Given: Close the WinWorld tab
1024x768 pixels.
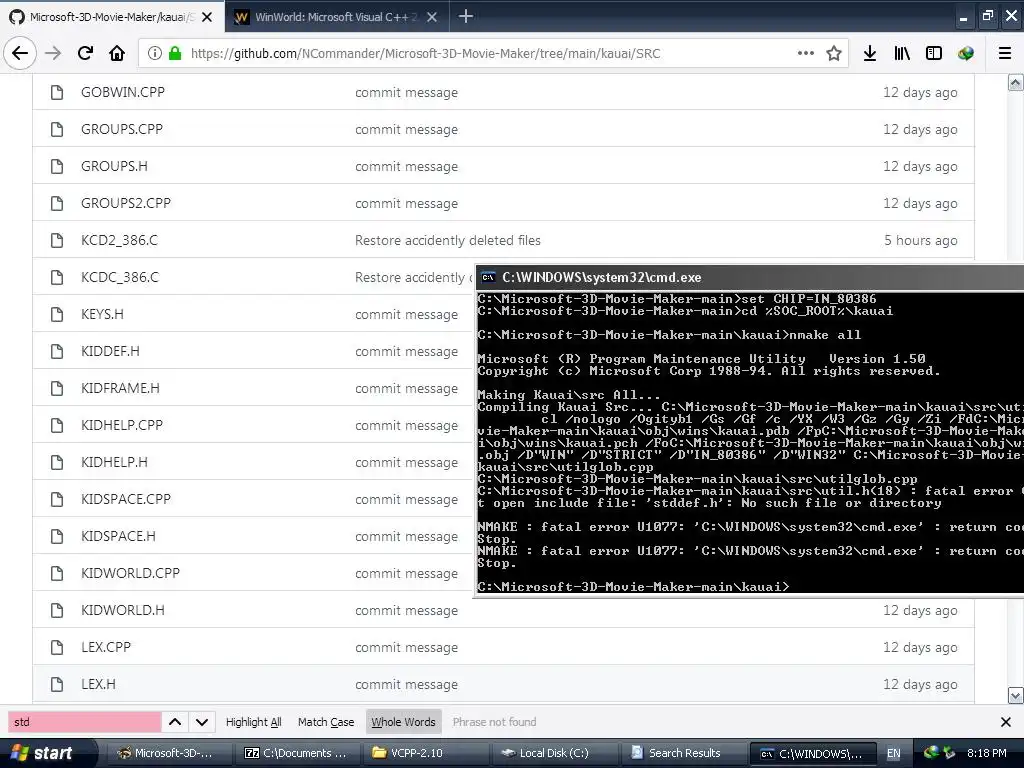Looking at the screenshot, I should [x=432, y=17].
